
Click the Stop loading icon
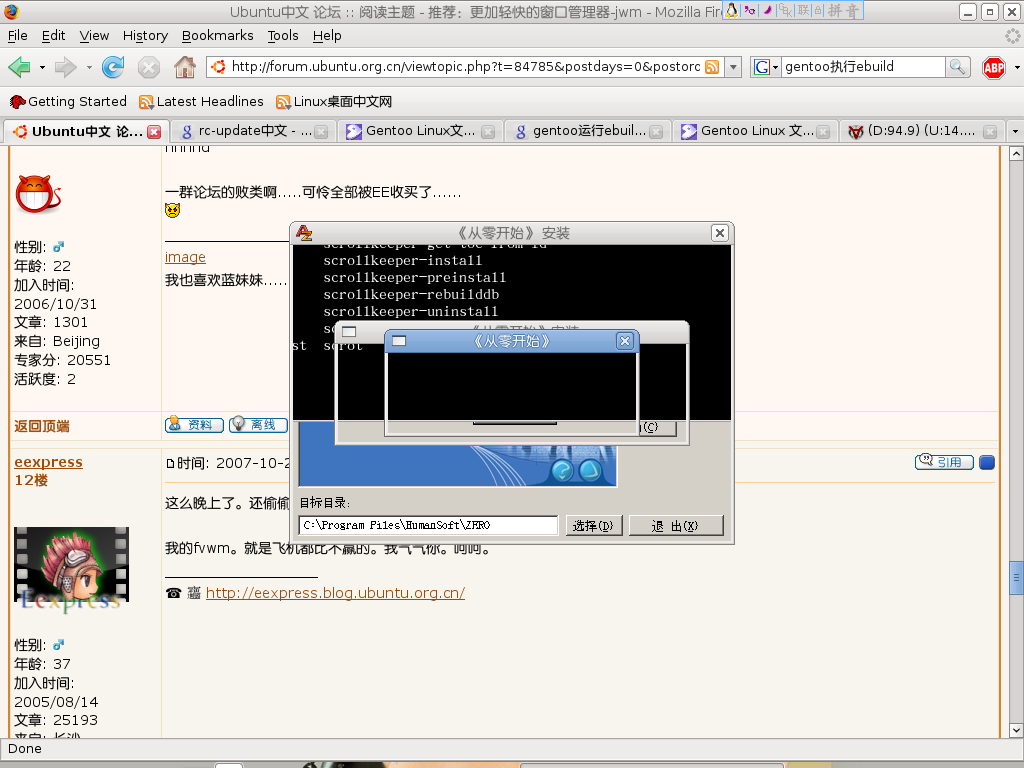149,67
